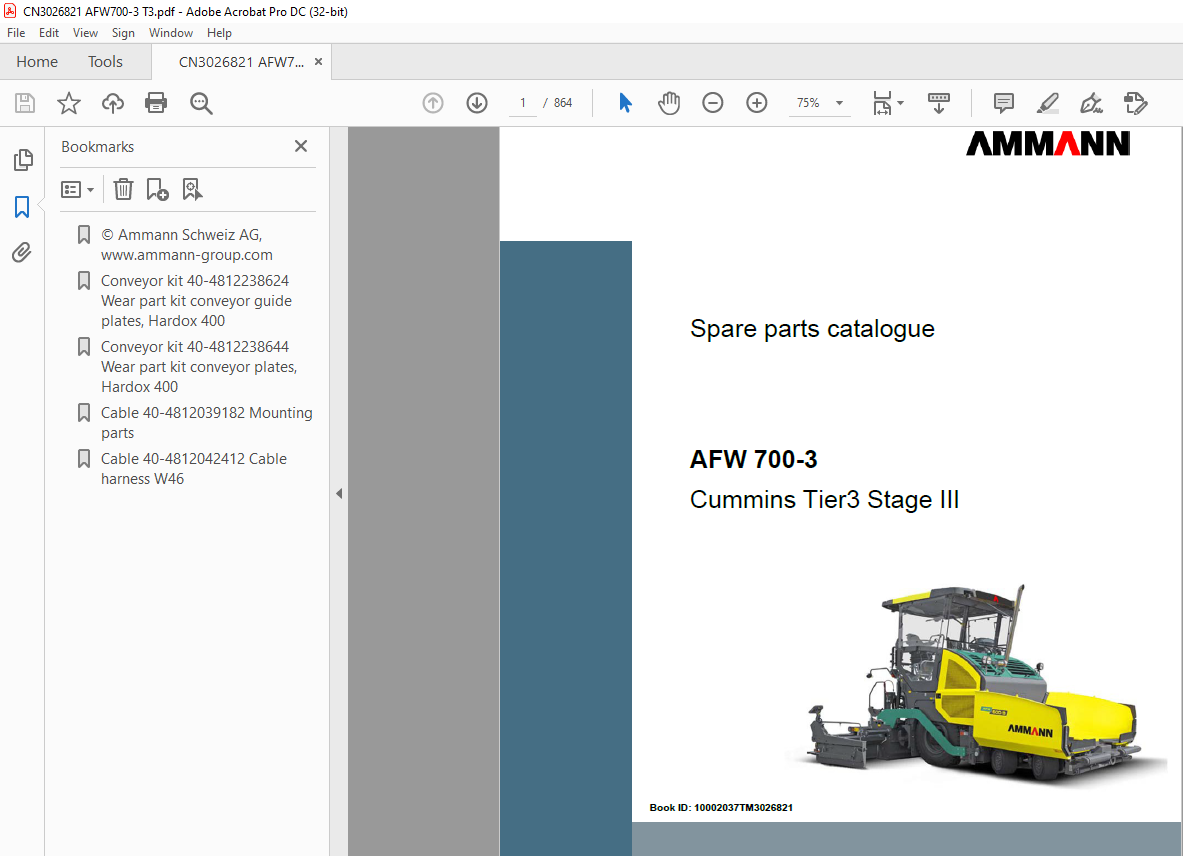
Task: Click the total pages count 864
Action: (563, 103)
